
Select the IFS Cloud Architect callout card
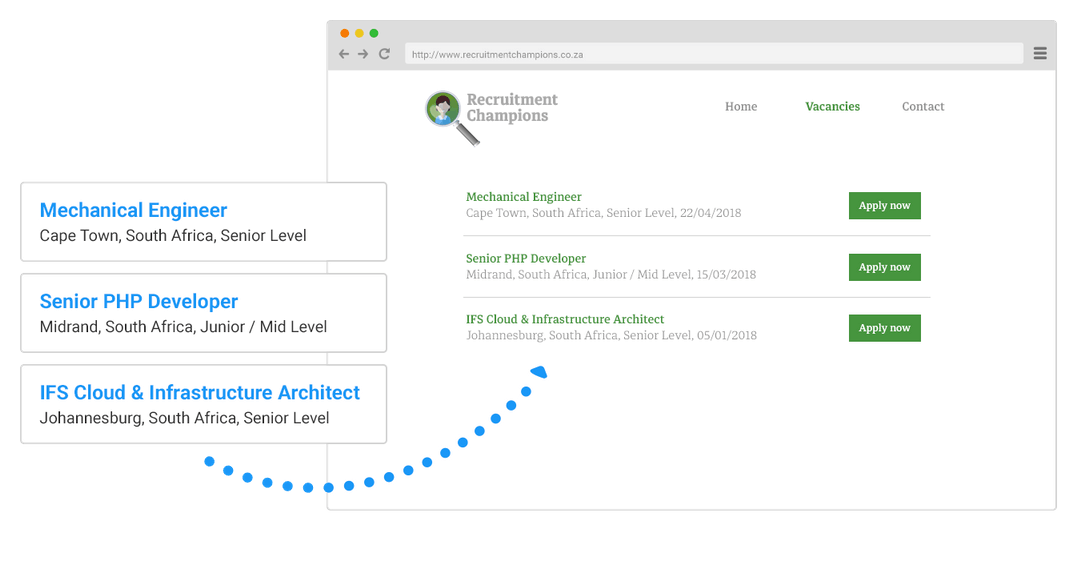pyautogui.click(x=203, y=404)
